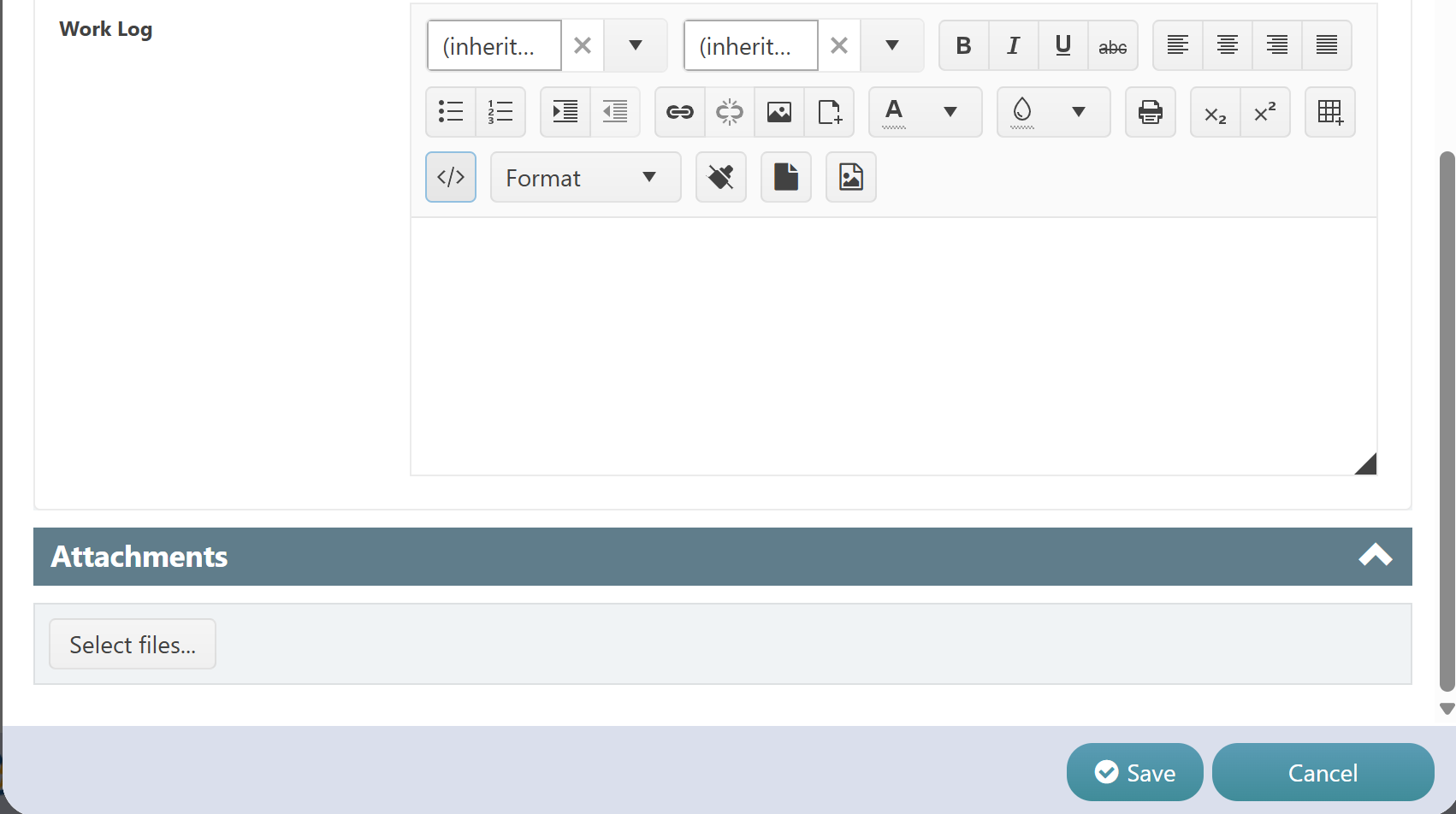The image size is (1456, 814).
Task: Open the background color dropdown arrow
Action: pyautogui.click(x=1078, y=112)
